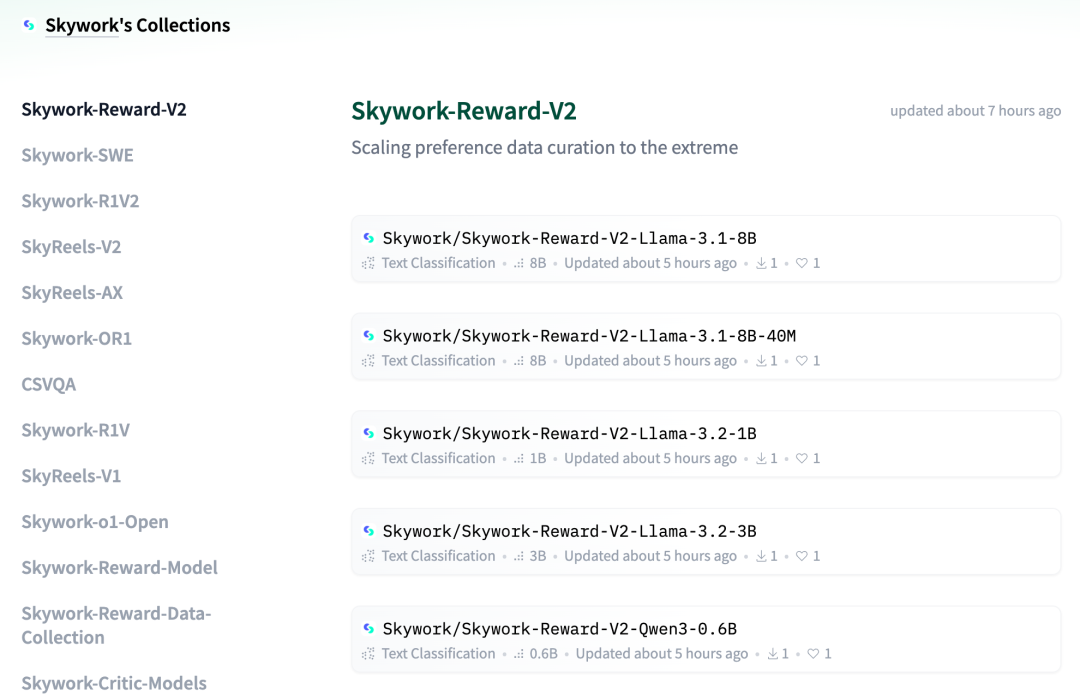Click the Skywork's Collections header link
Screen dimensions: 1080x695
(138, 25)
